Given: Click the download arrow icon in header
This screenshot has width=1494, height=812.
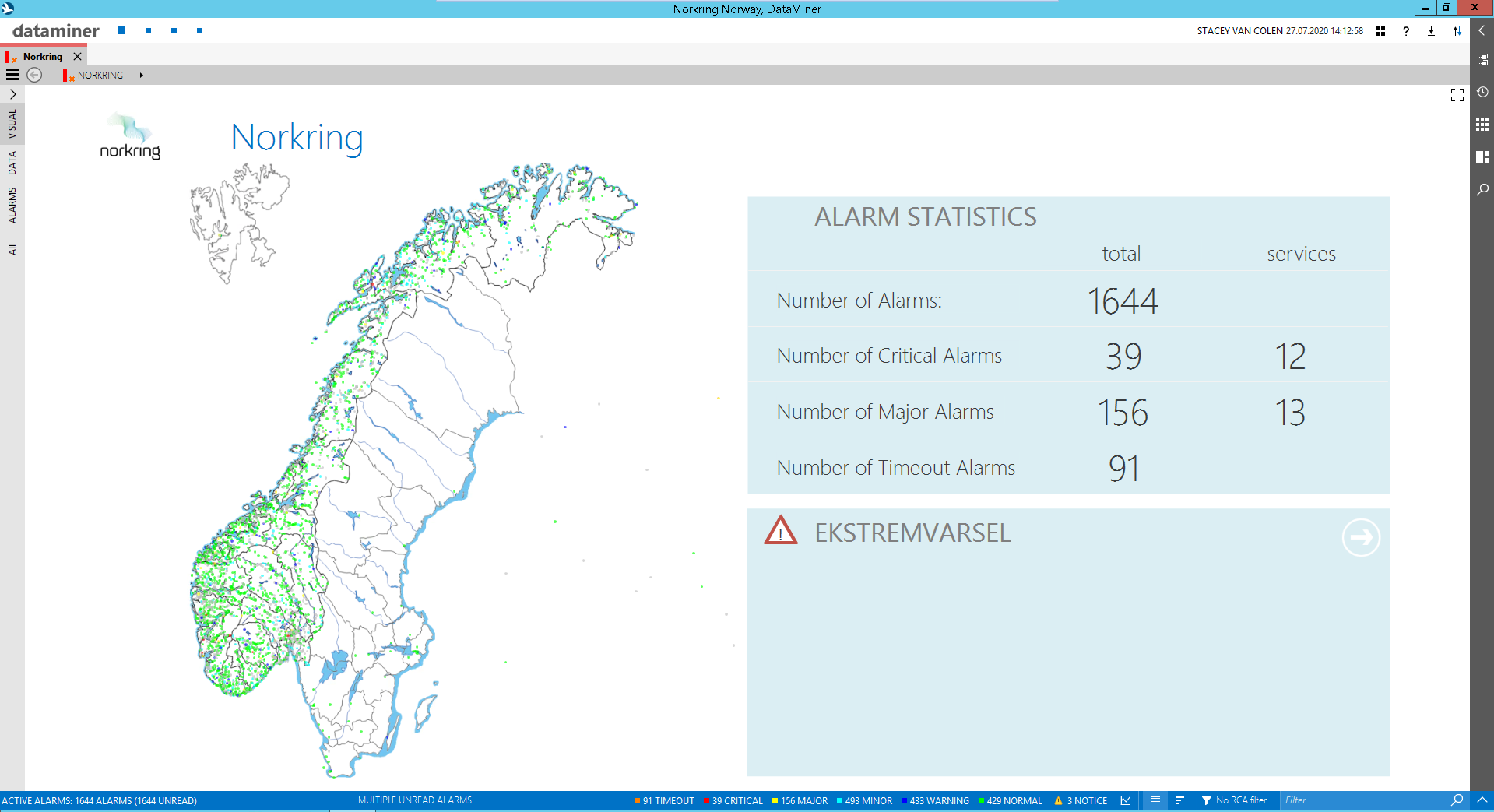Looking at the screenshot, I should (x=1431, y=31).
